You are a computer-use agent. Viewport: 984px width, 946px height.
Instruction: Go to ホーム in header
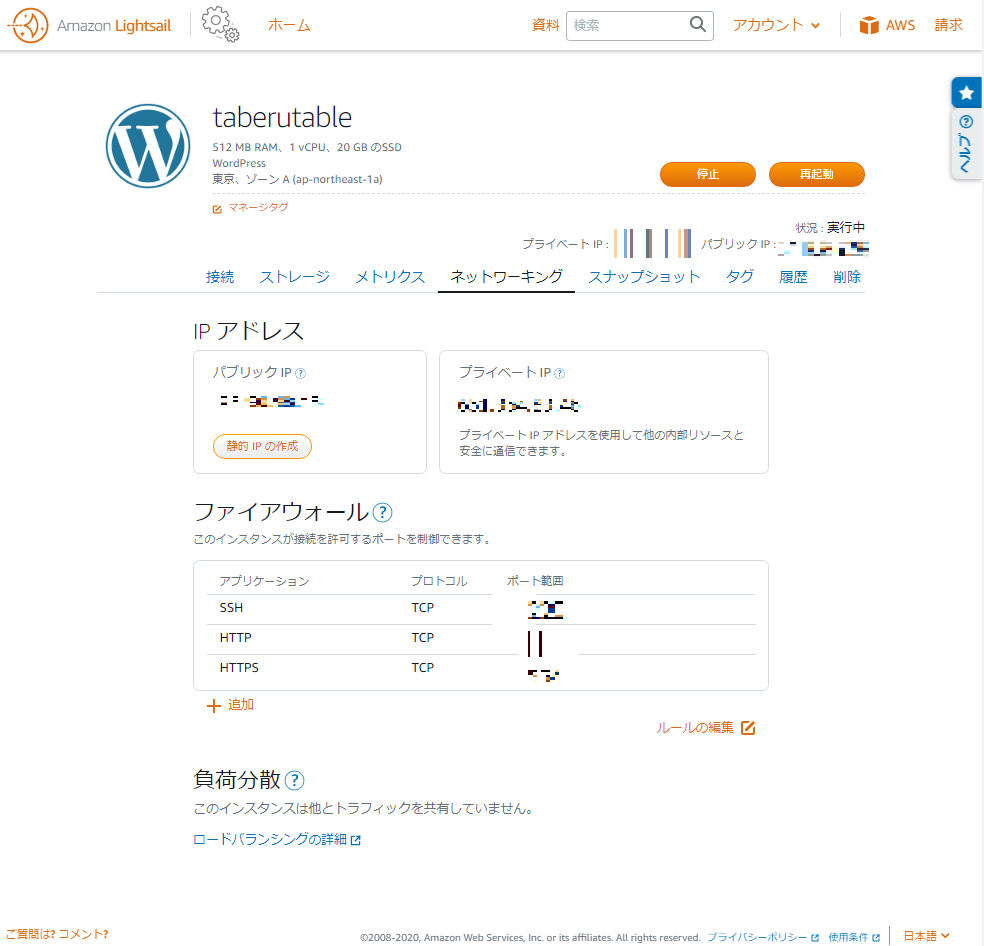tap(289, 25)
